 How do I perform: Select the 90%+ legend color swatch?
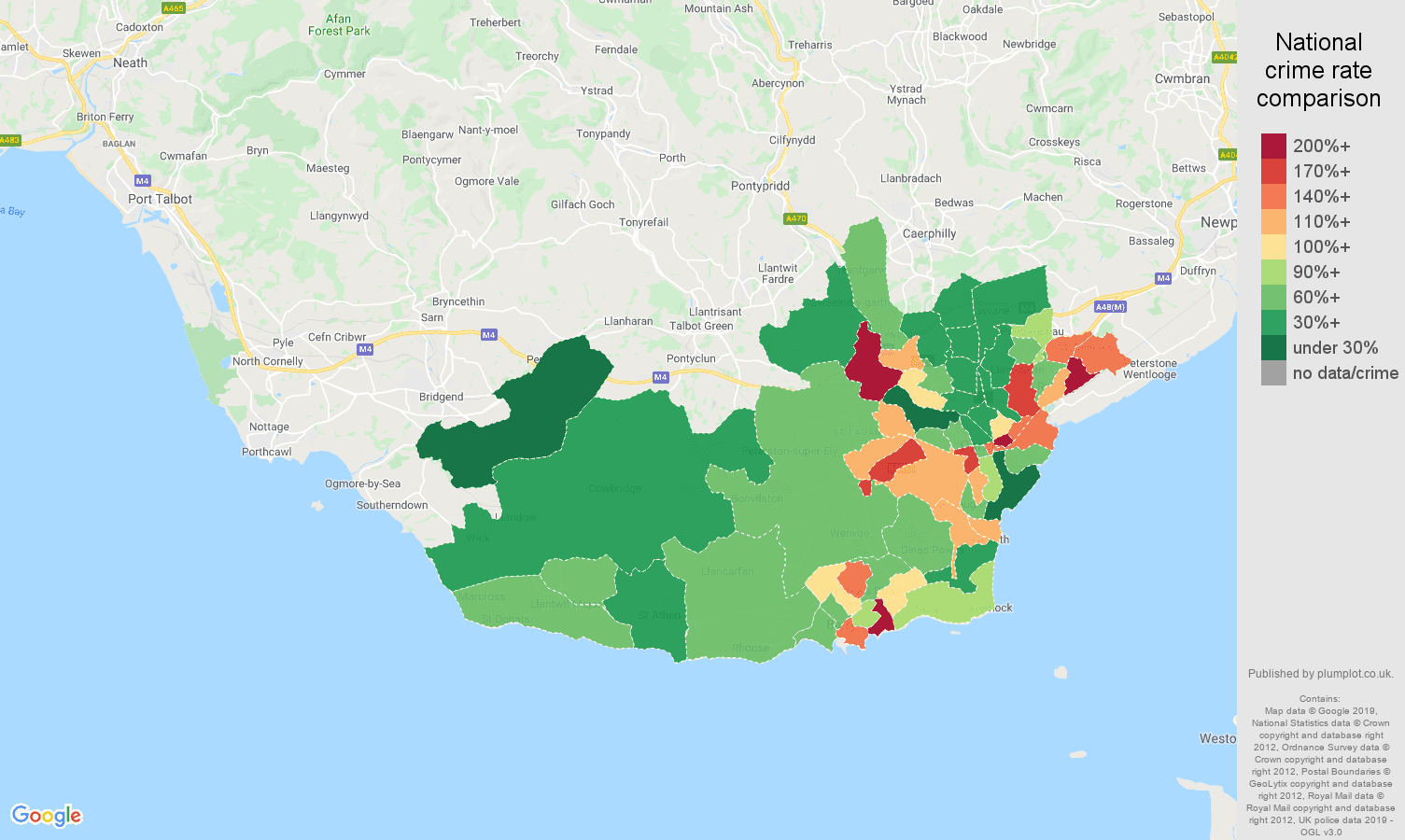(1273, 272)
